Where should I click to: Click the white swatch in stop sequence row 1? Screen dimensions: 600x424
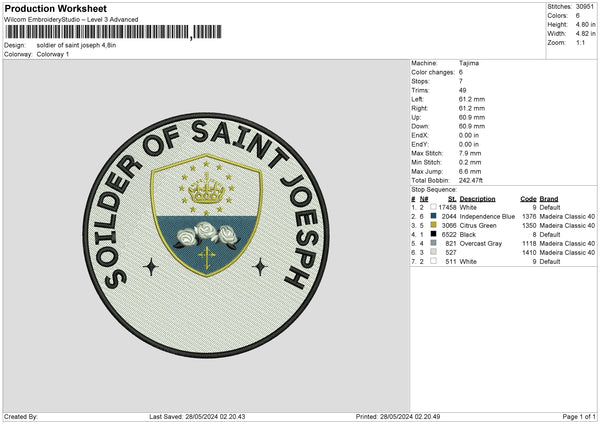coord(433,207)
